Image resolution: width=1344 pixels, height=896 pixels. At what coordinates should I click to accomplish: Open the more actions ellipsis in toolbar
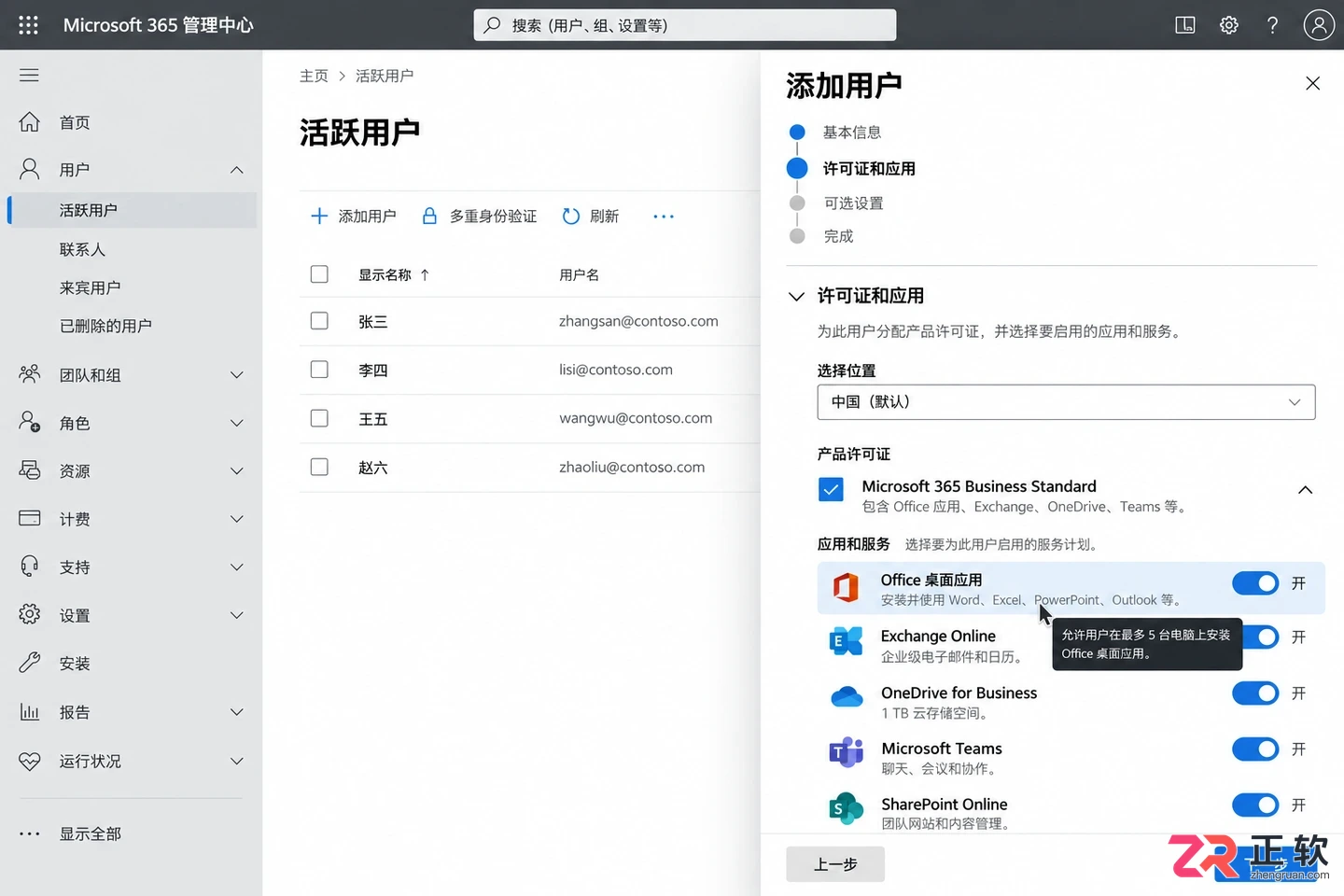pos(664,217)
